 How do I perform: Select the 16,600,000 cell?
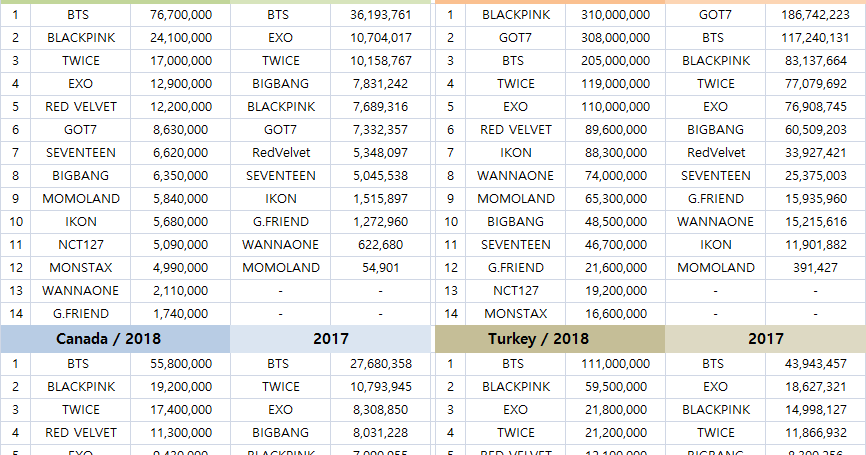[616, 314]
